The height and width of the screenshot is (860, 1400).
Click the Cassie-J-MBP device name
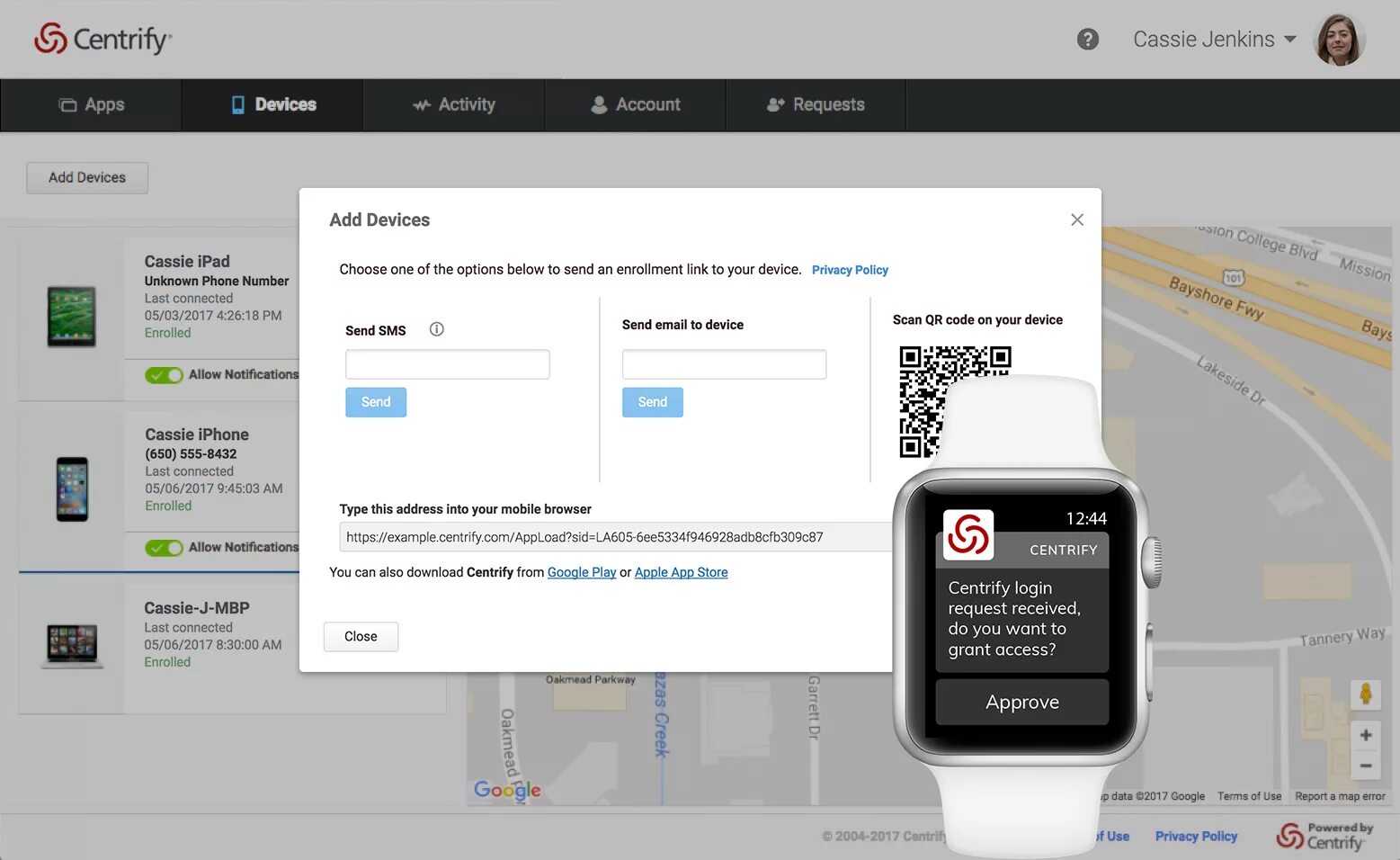click(197, 608)
